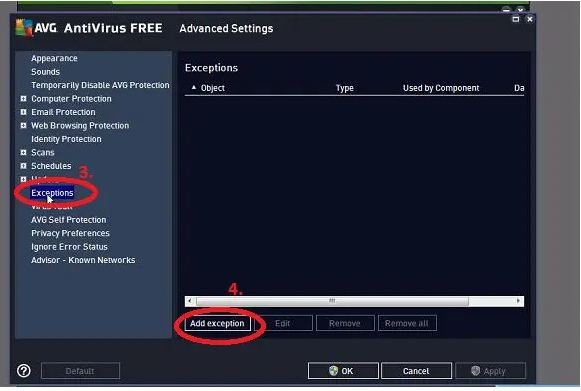Select Computer Protection in the tree
The height and width of the screenshot is (391, 581).
(71, 99)
